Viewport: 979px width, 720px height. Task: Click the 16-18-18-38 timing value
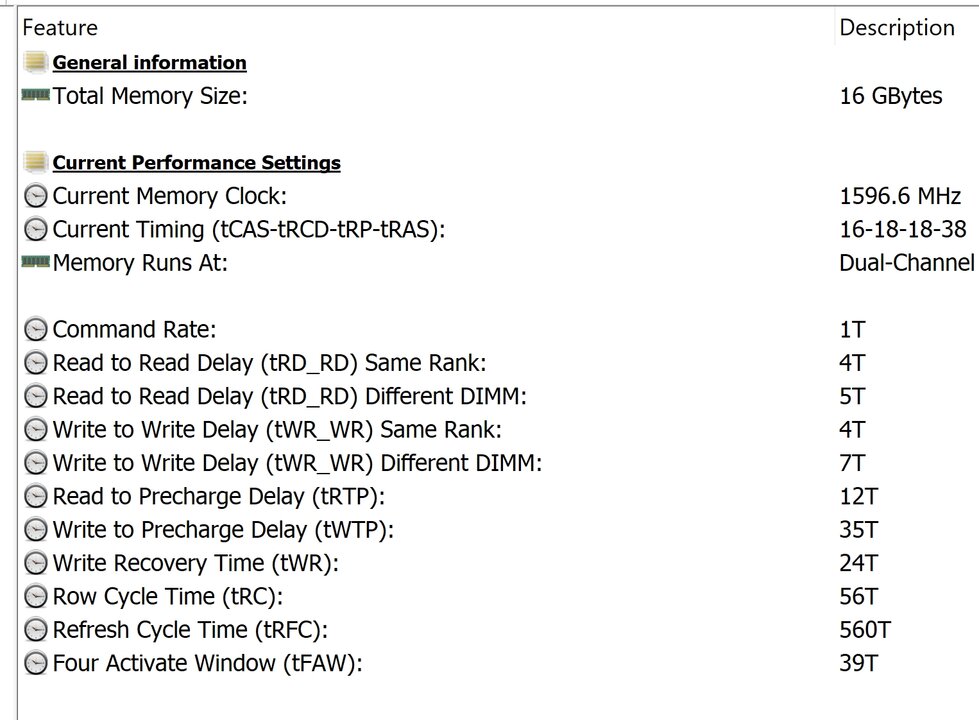point(903,229)
